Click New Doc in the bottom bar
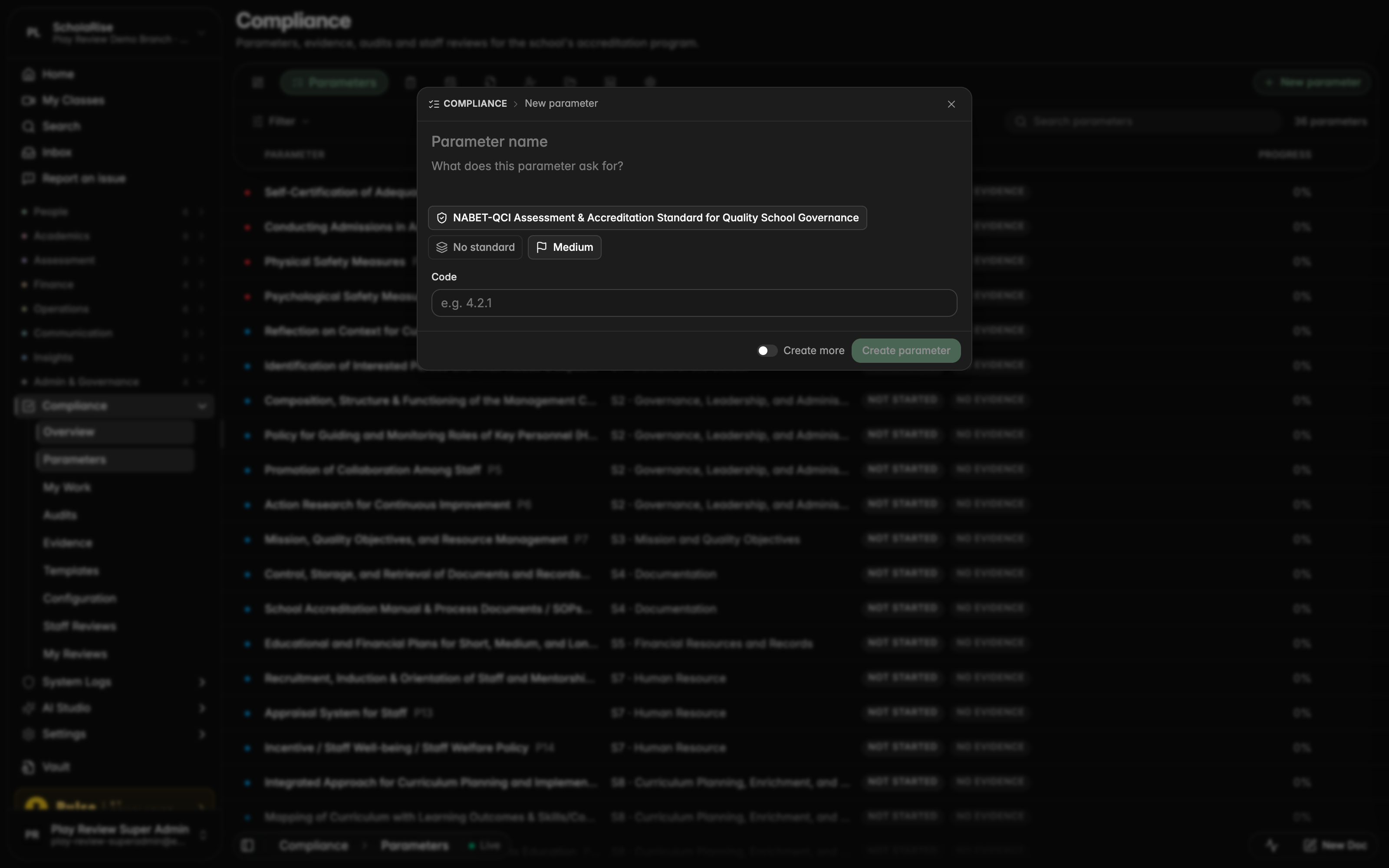The image size is (1389, 868). 1335,845
